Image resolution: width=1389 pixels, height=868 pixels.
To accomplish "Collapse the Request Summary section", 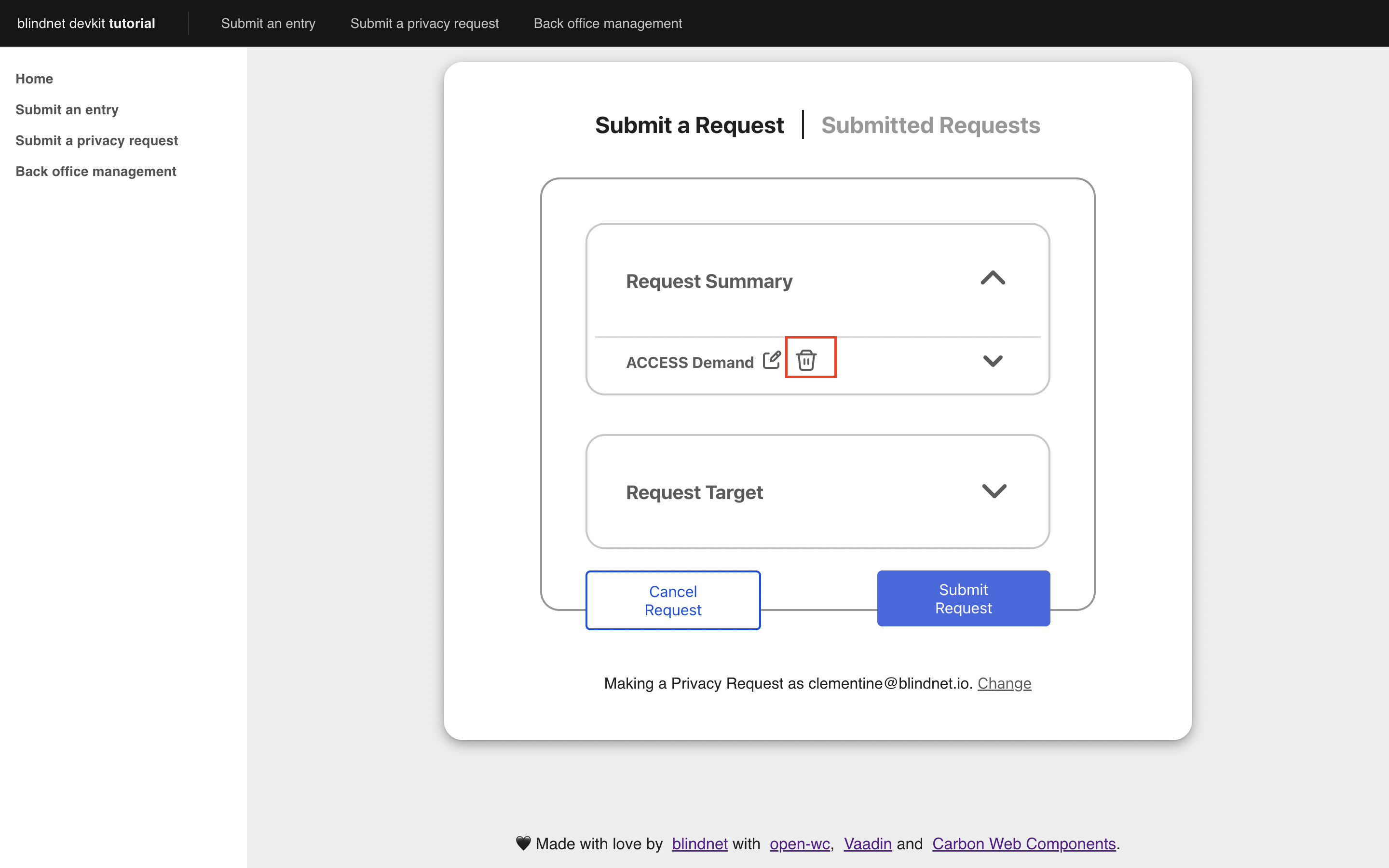I will (993, 279).
